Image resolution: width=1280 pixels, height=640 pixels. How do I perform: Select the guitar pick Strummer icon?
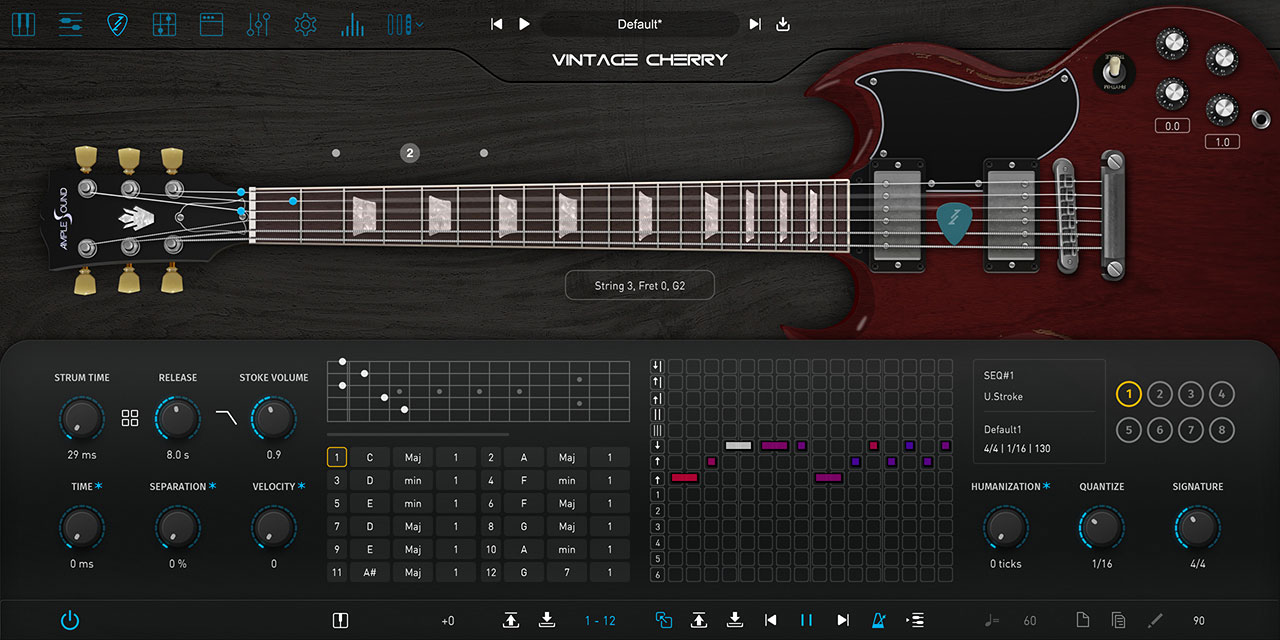[x=117, y=24]
